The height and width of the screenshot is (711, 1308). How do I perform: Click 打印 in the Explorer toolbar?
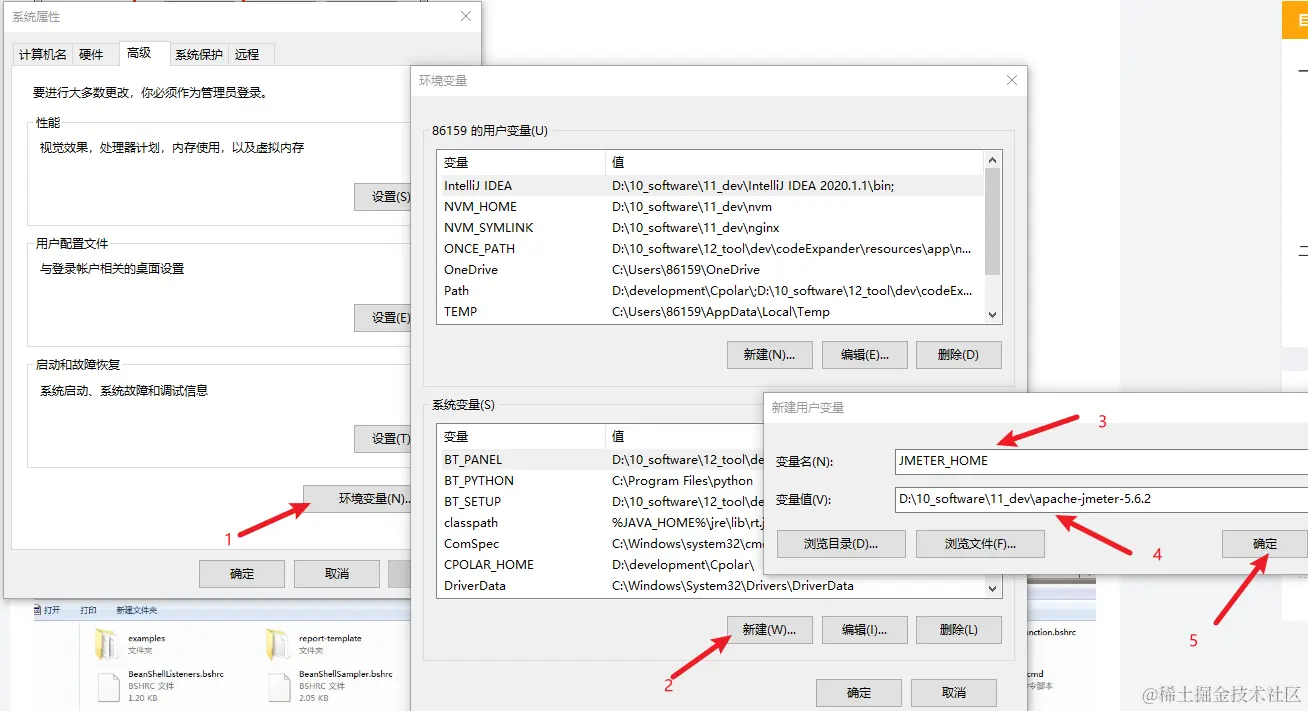(88, 610)
